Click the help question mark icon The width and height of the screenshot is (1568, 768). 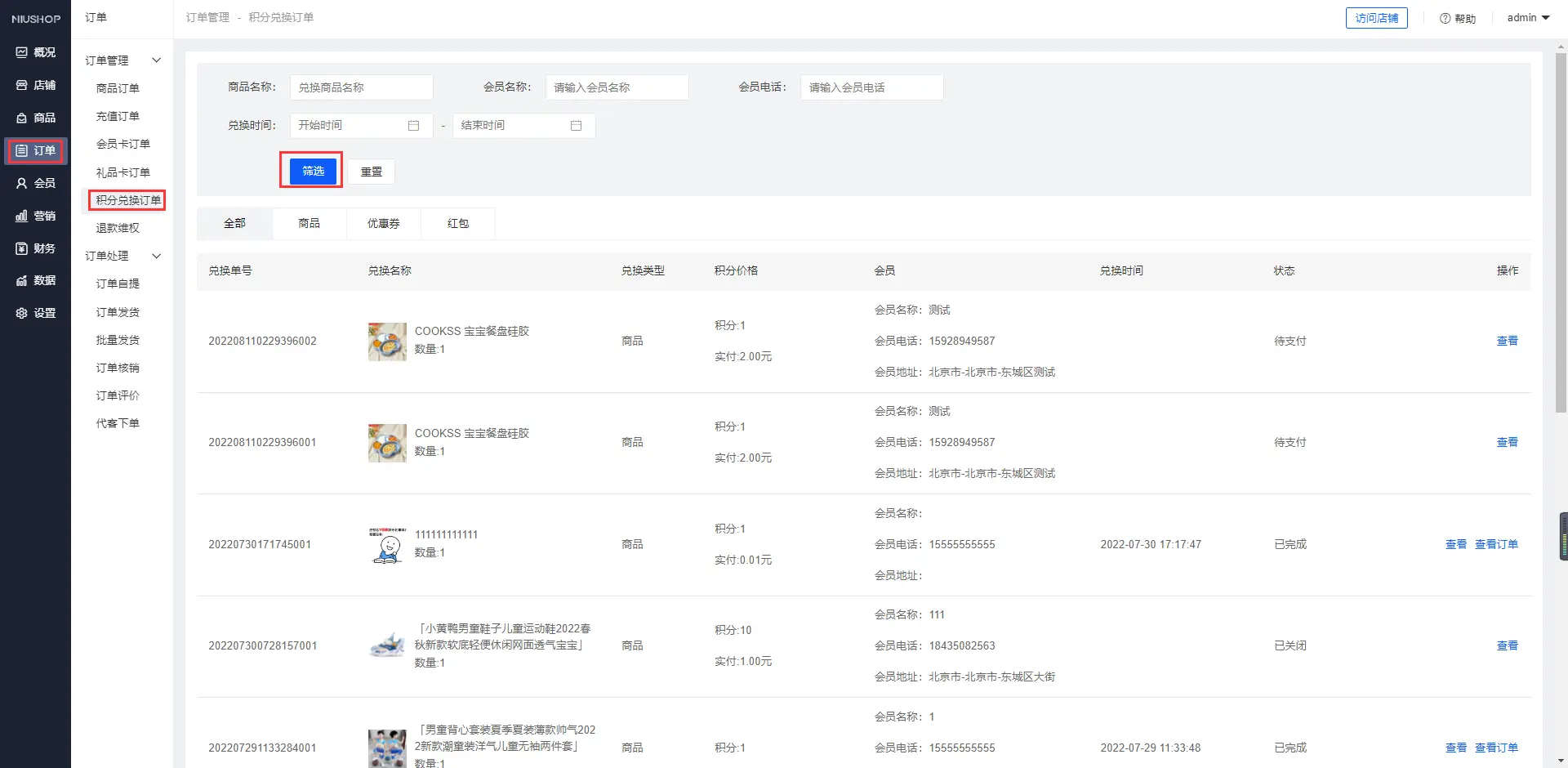click(1445, 18)
